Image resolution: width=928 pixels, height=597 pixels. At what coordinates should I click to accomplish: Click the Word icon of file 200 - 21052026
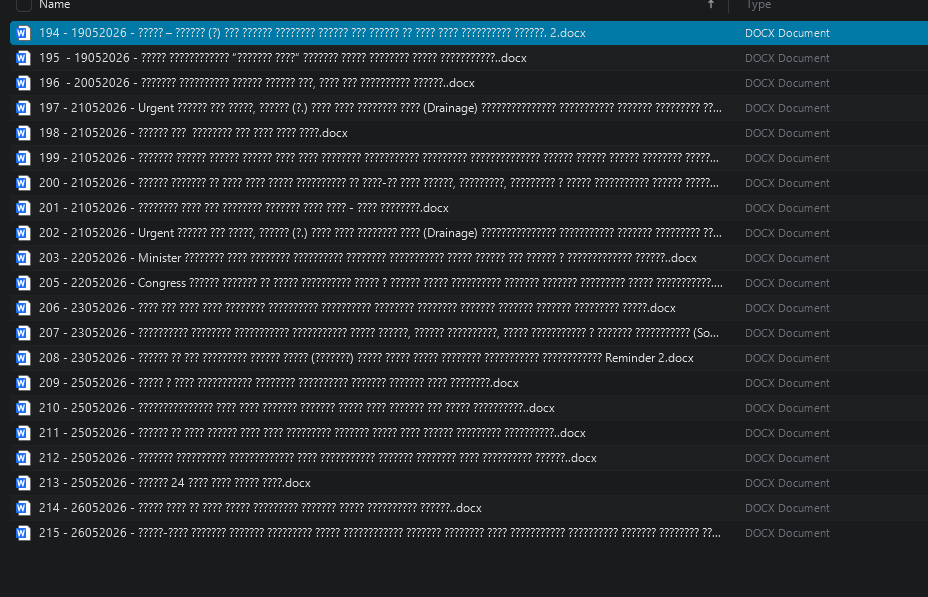tap(23, 183)
